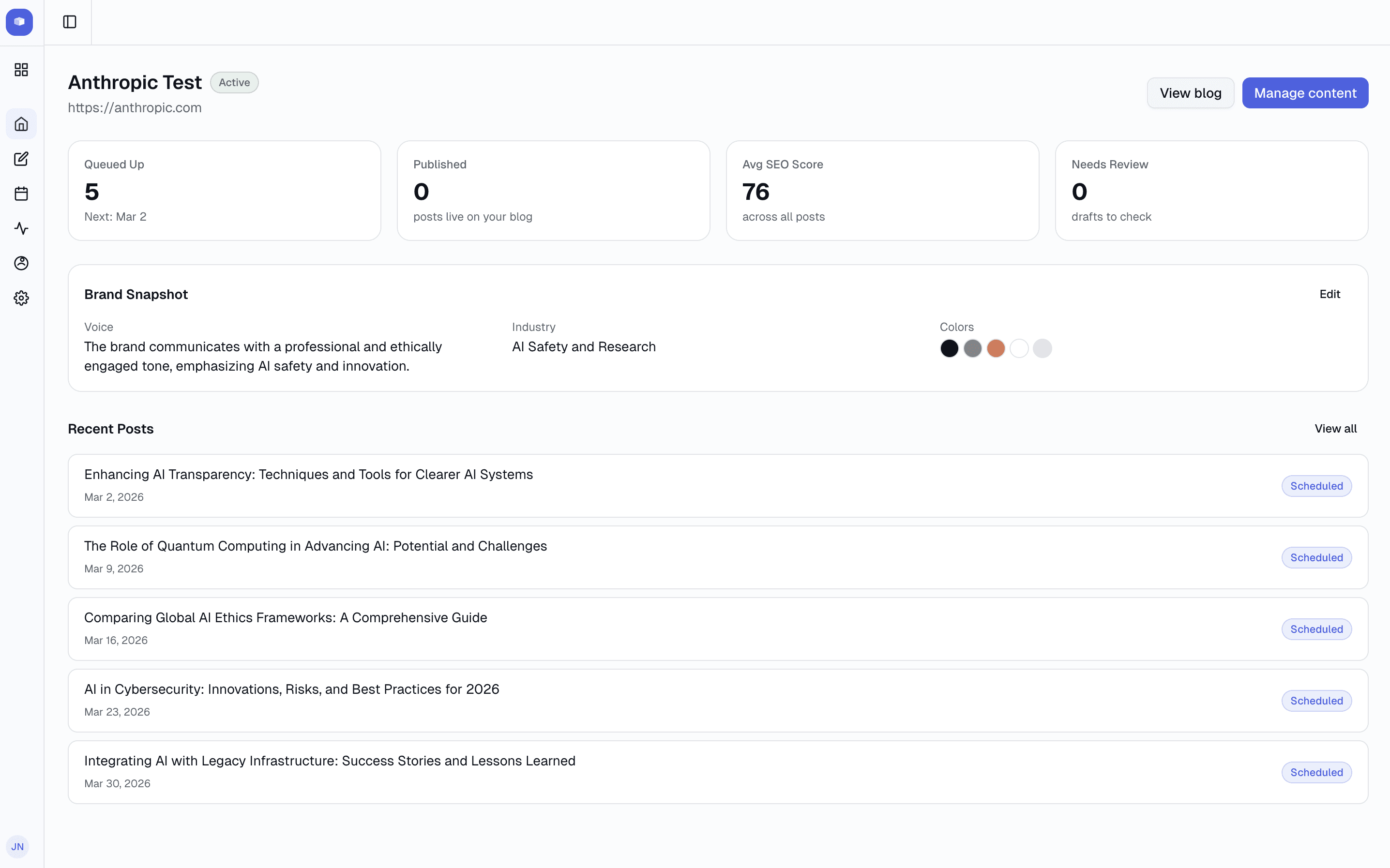Toggle the sidebar panel icon
The image size is (1390, 868).
pos(70,22)
